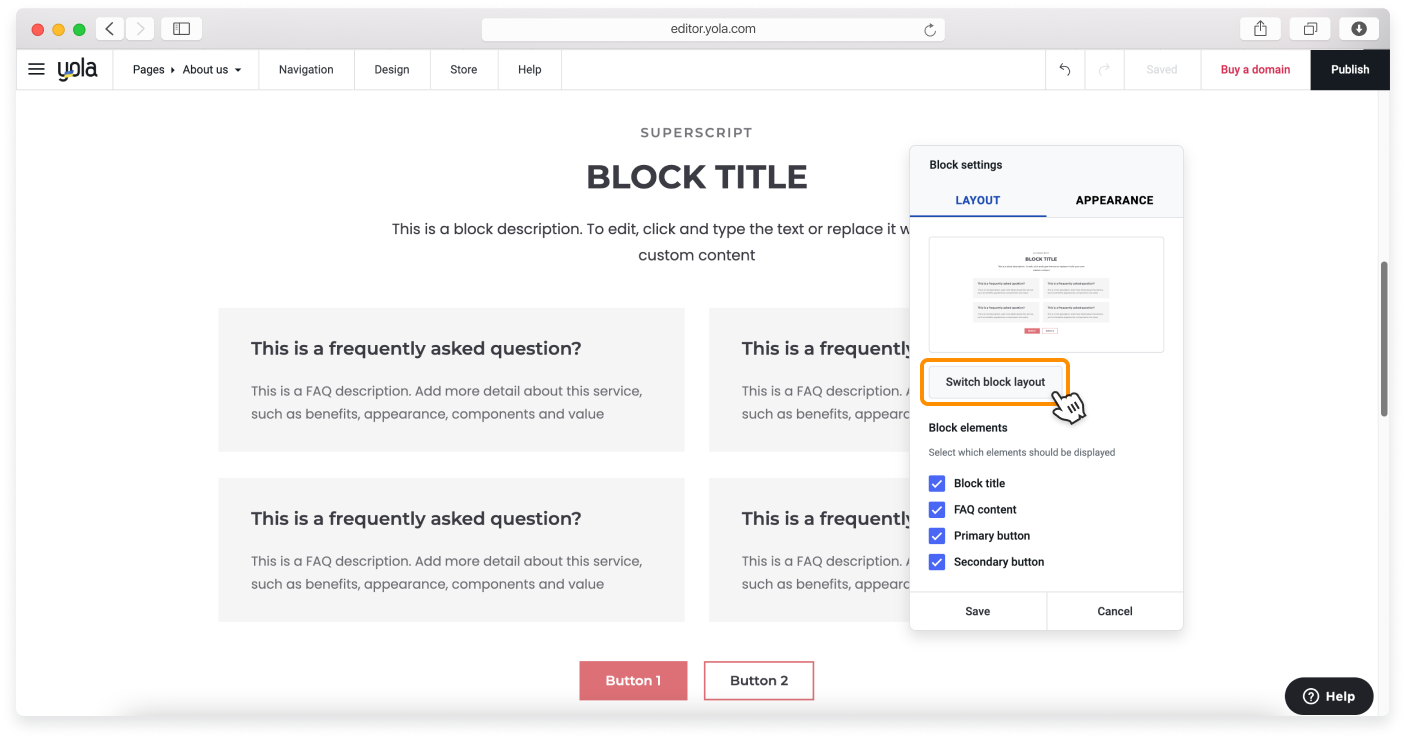Disable the FAQ content element
1406x740 pixels.
coord(936,509)
